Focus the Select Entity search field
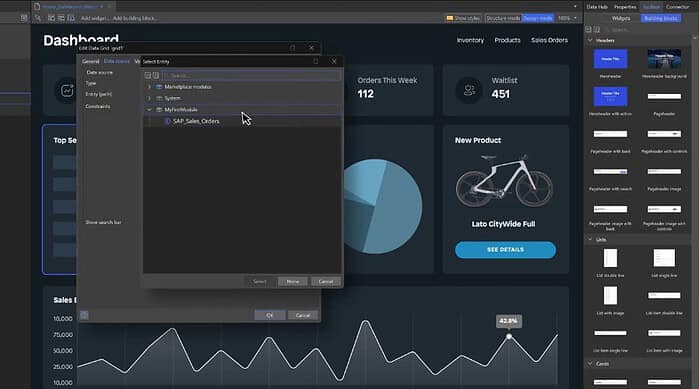This screenshot has width=699, height=389. [x=251, y=75]
